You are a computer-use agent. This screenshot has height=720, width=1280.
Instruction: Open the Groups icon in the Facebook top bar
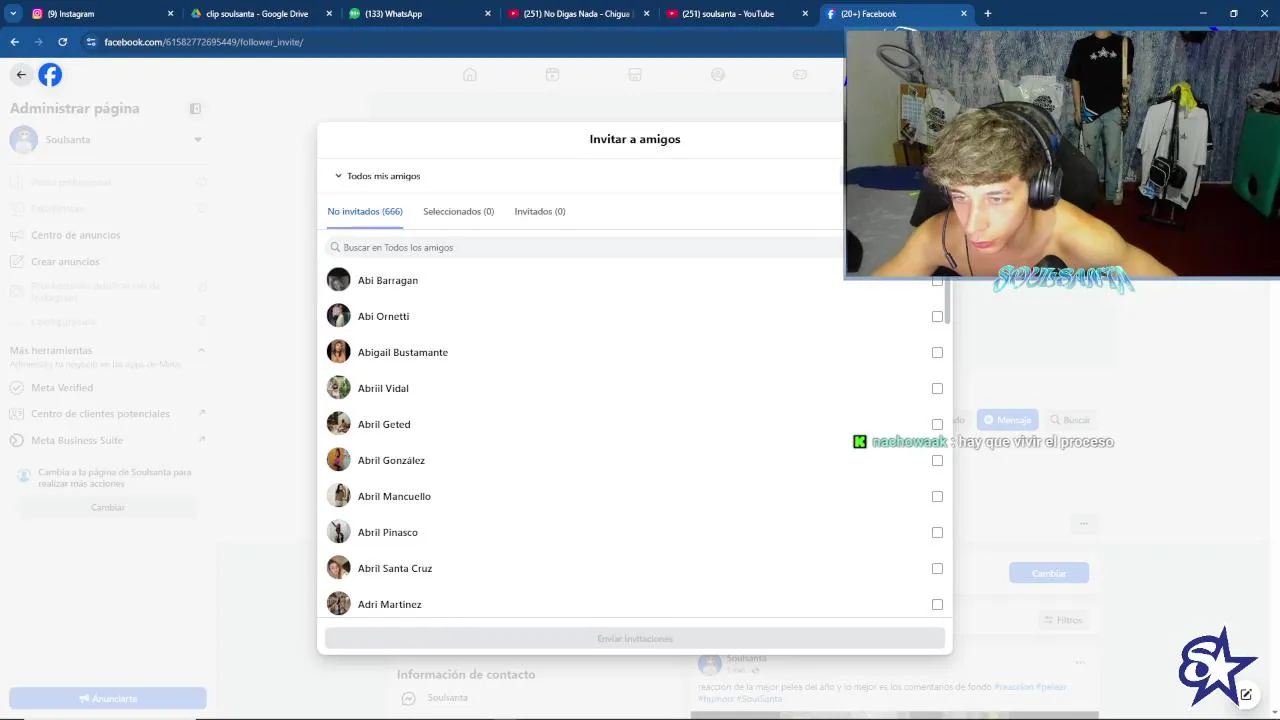click(717, 75)
